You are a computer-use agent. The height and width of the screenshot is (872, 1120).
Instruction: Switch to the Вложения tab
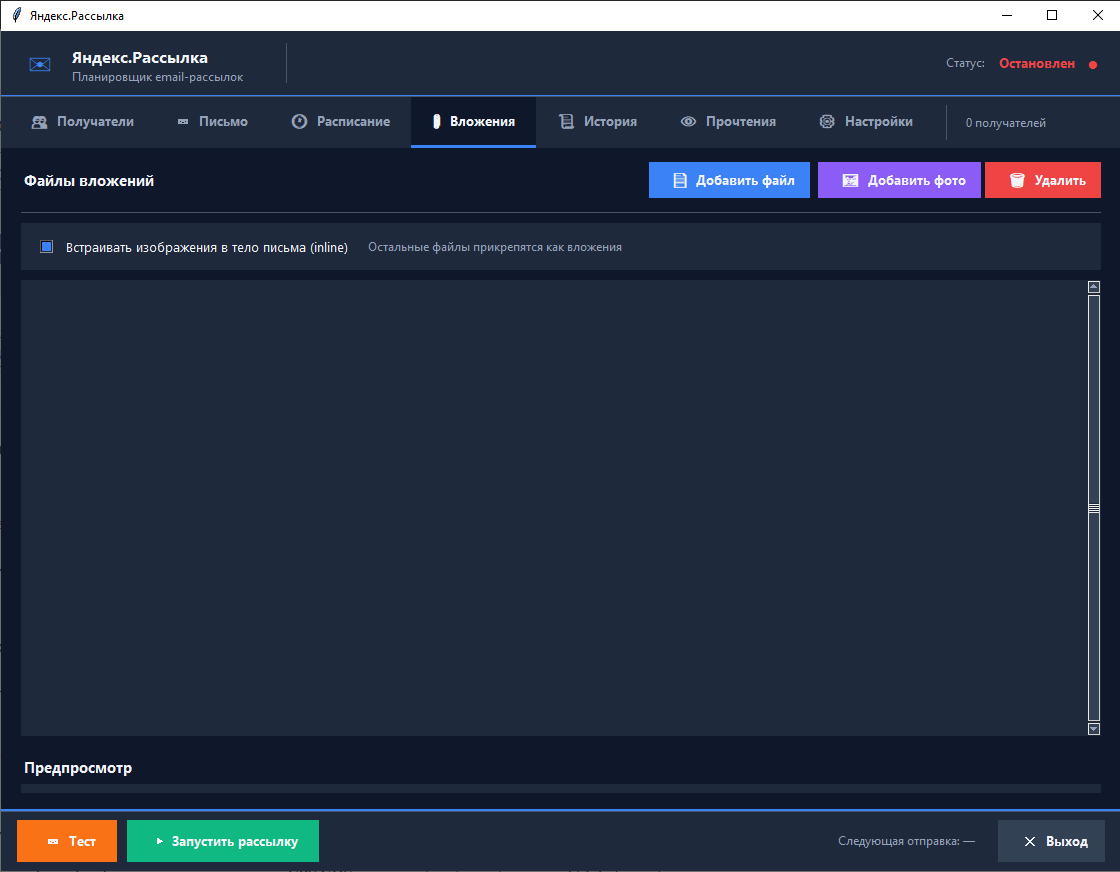(x=473, y=122)
